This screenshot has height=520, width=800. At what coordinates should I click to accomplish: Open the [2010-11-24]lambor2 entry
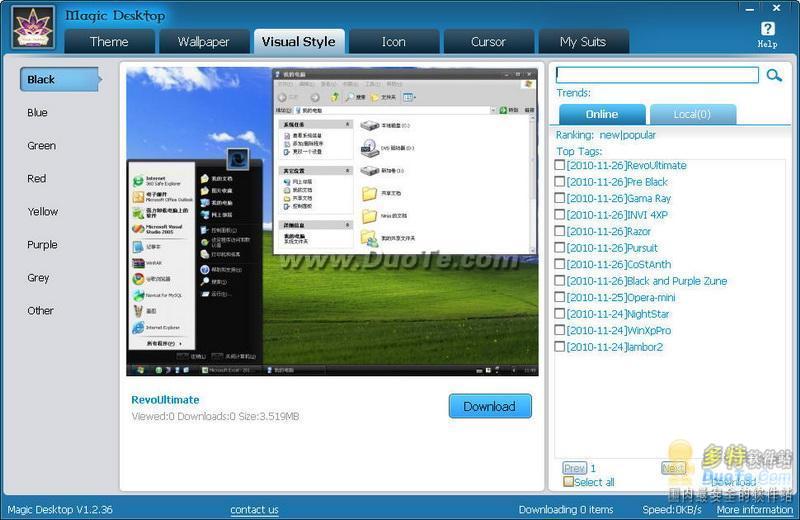pos(615,347)
